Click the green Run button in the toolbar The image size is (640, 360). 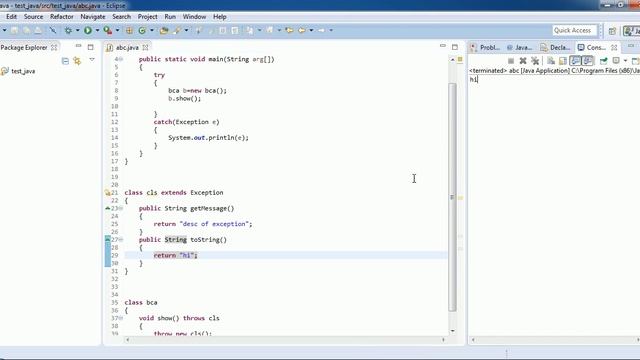point(88,30)
